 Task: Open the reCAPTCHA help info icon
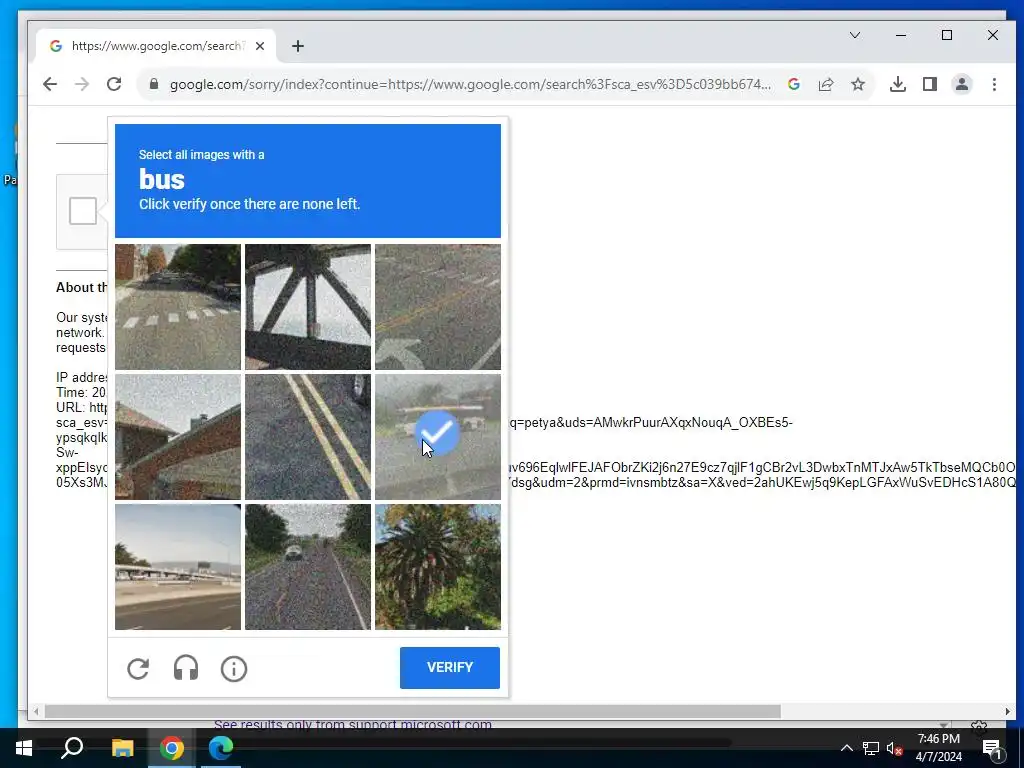tap(234, 668)
